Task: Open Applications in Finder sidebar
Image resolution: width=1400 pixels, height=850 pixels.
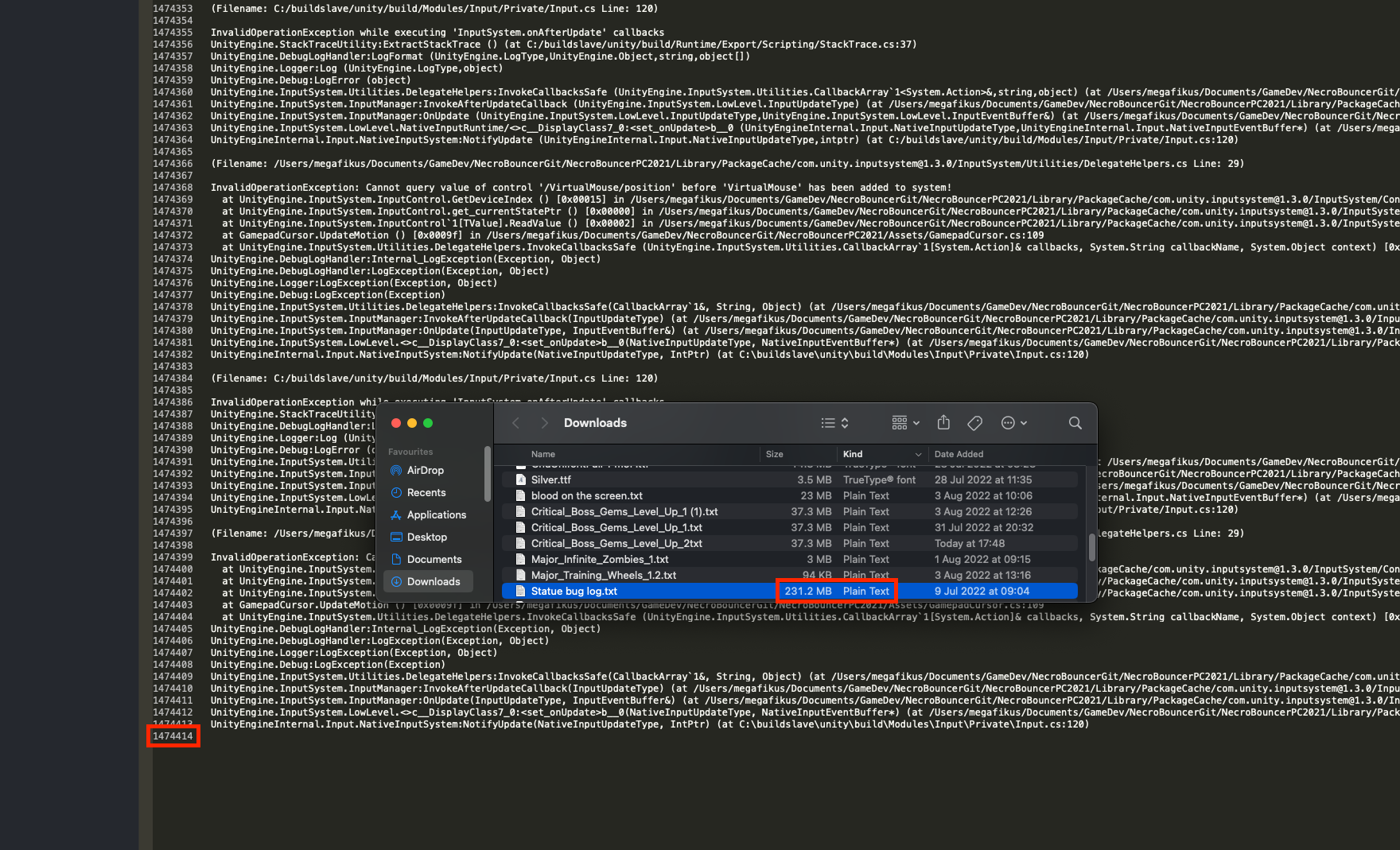Action: [x=428, y=515]
